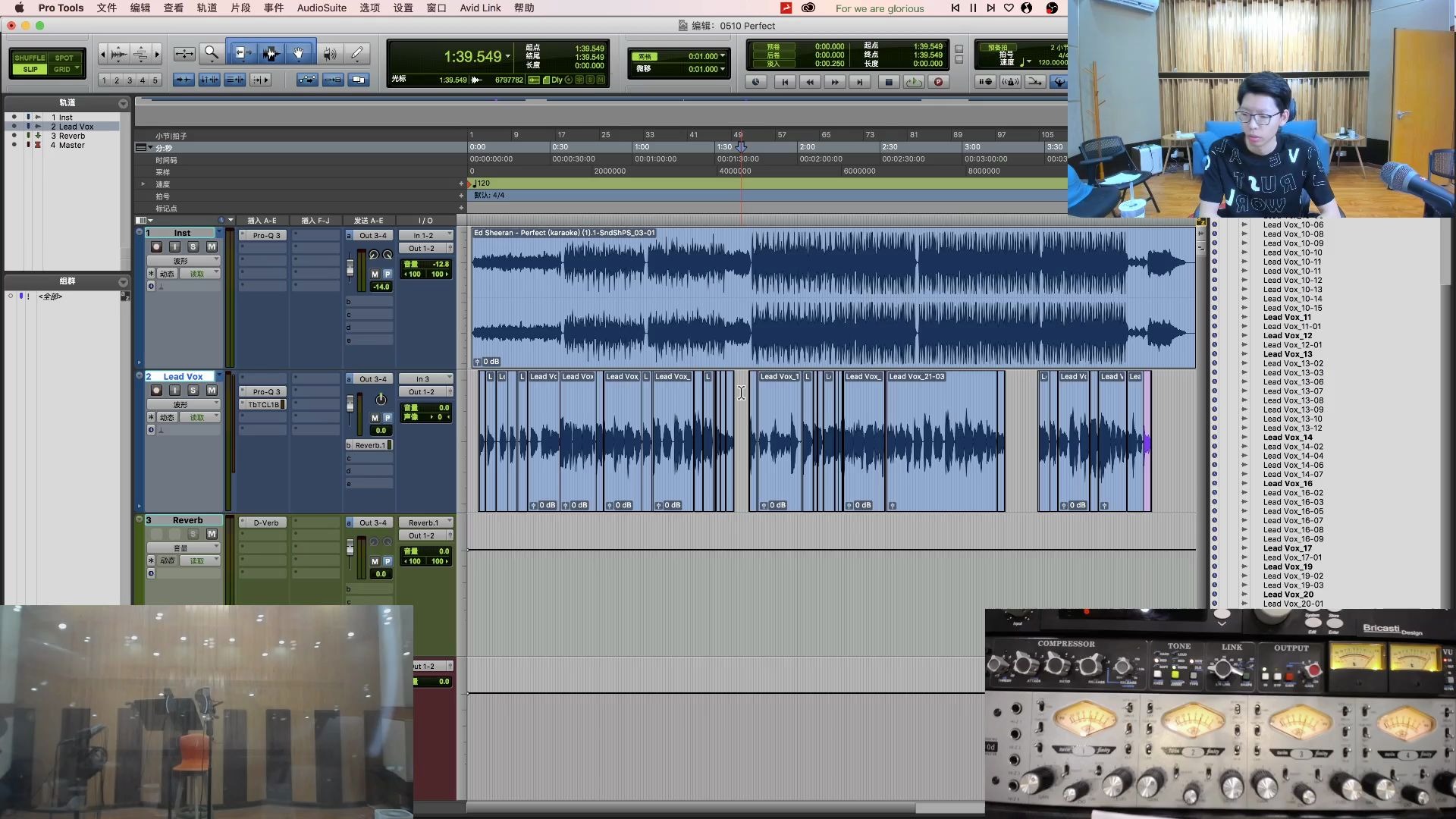This screenshot has width=1456, height=819.
Task: Click the Go to End transport button
Action: click(x=859, y=82)
